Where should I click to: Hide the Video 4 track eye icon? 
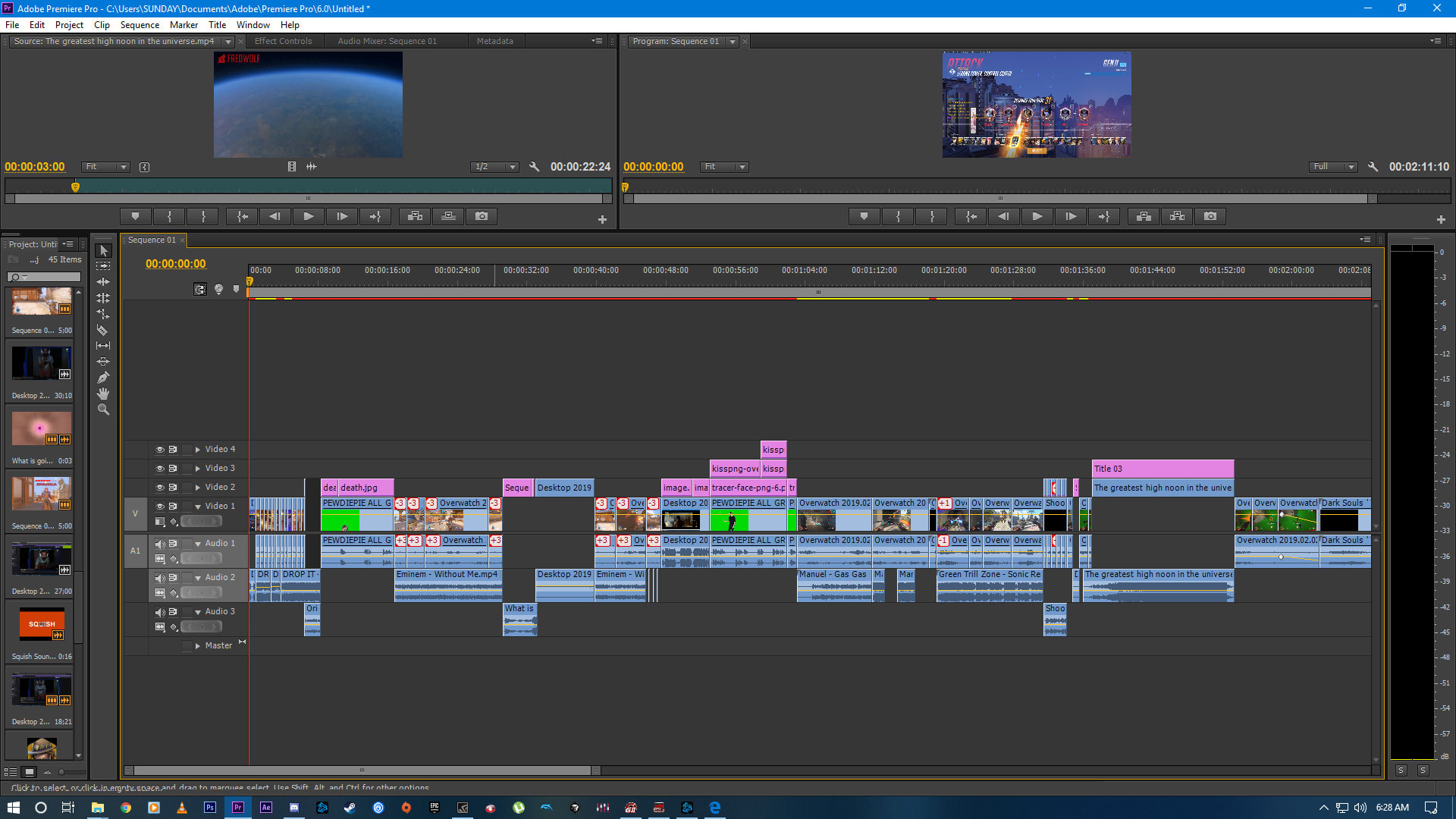pos(160,450)
